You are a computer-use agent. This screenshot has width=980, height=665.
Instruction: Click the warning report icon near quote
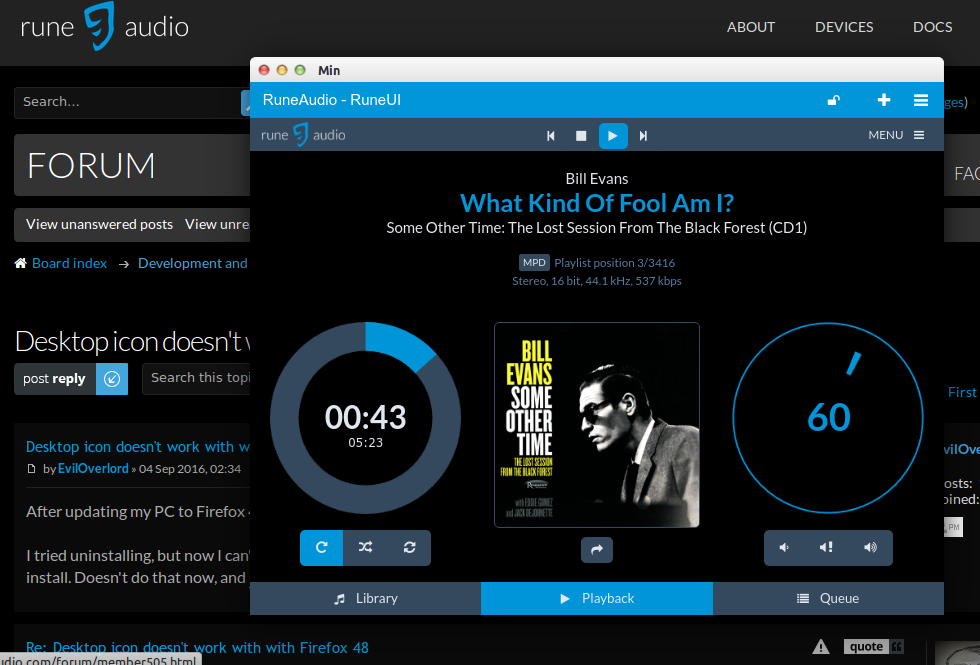[821, 646]
